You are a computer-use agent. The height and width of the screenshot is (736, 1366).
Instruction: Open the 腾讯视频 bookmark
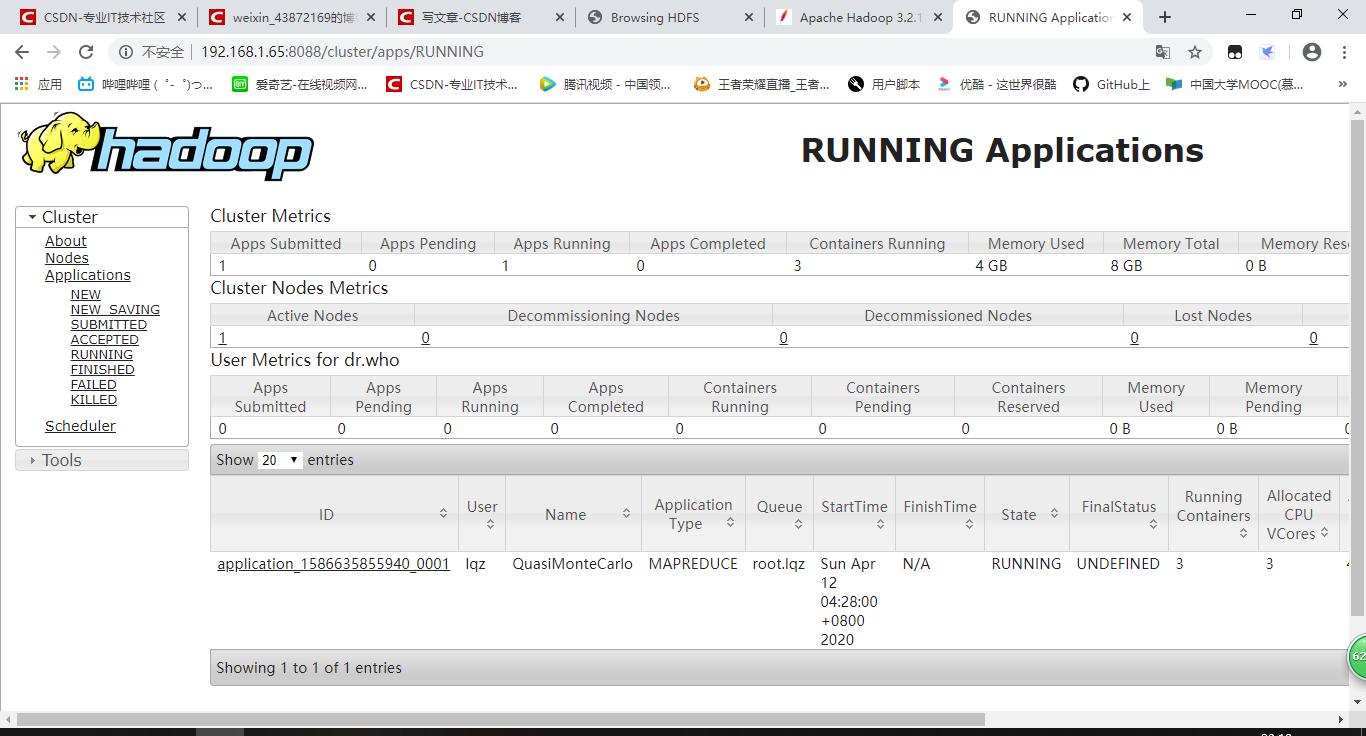605,85
